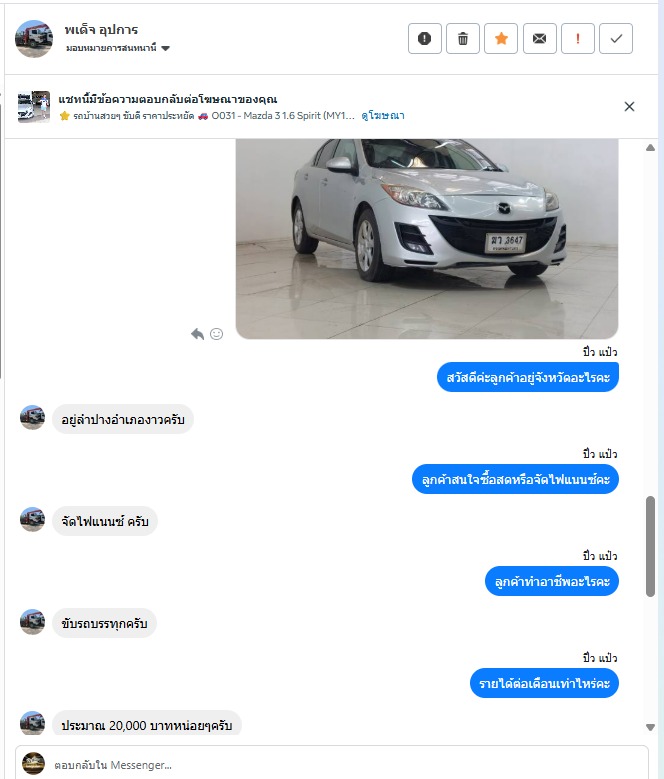
Task: Click the ad thumbnail in the banner
Action: [34, 106]
